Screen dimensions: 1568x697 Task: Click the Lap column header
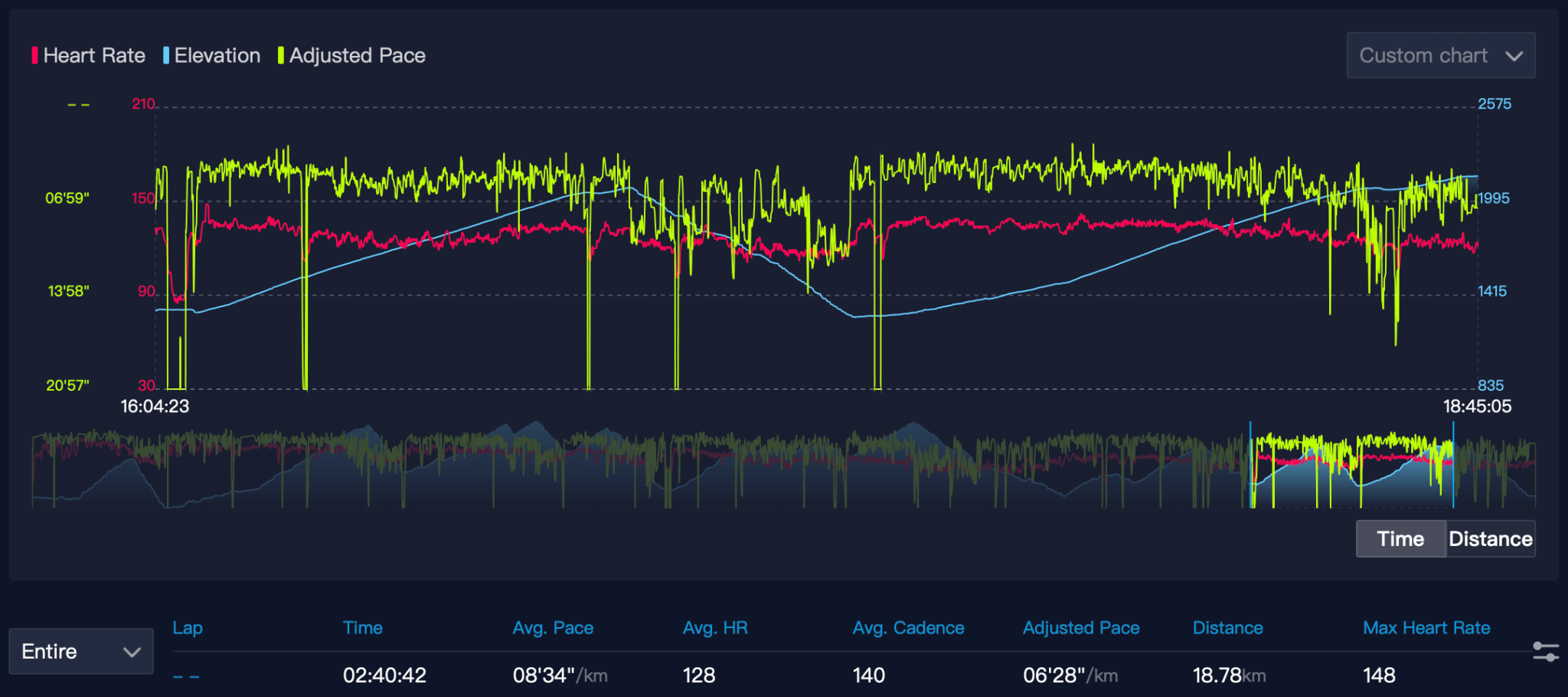click(188, 628)
